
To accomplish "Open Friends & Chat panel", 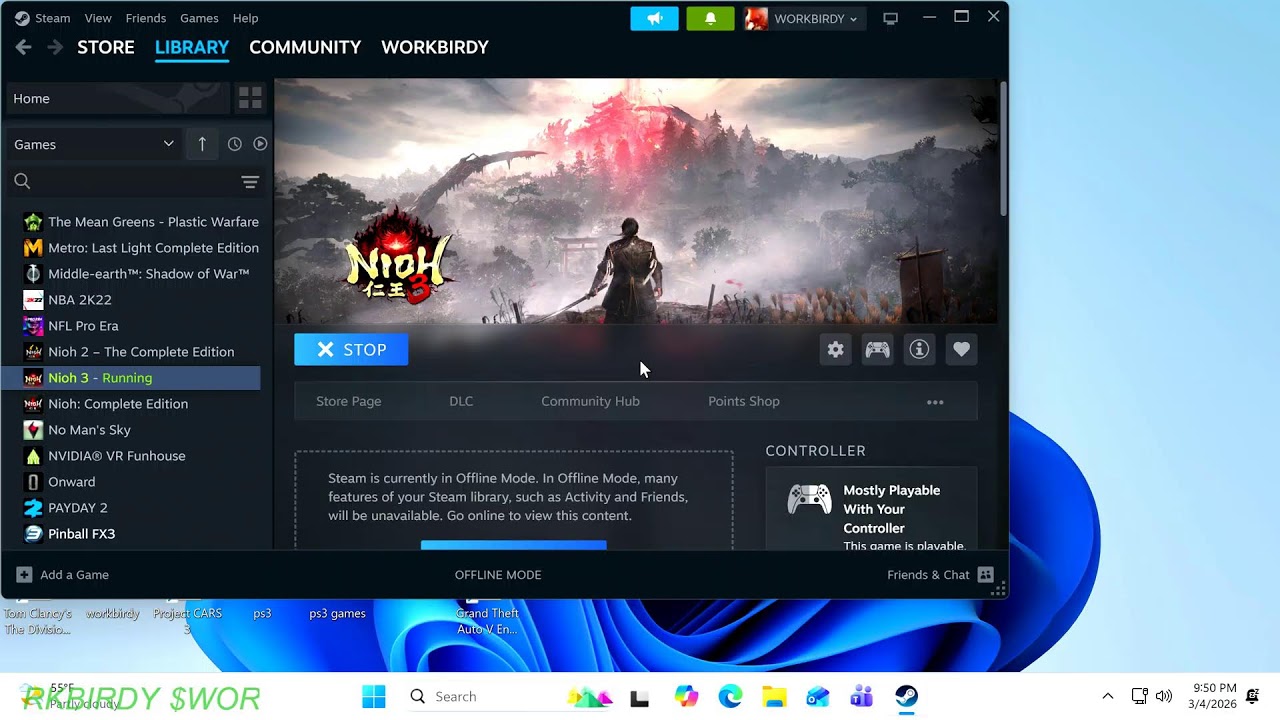I will [x=940, y=575].
